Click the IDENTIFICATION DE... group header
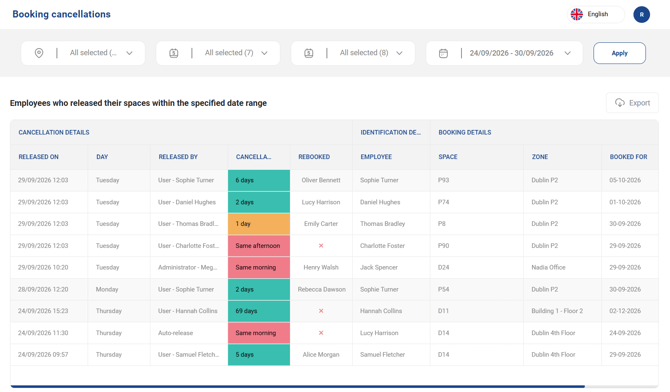 pyautogui.click(x=391, y=133)
